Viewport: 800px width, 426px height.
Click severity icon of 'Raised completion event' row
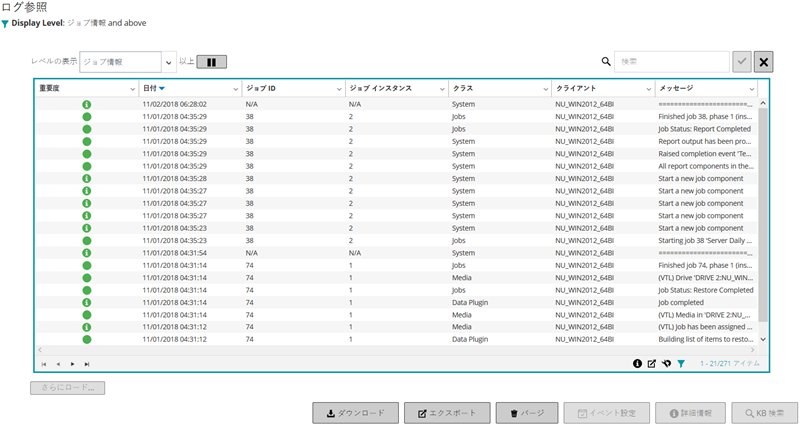(87, 154)
